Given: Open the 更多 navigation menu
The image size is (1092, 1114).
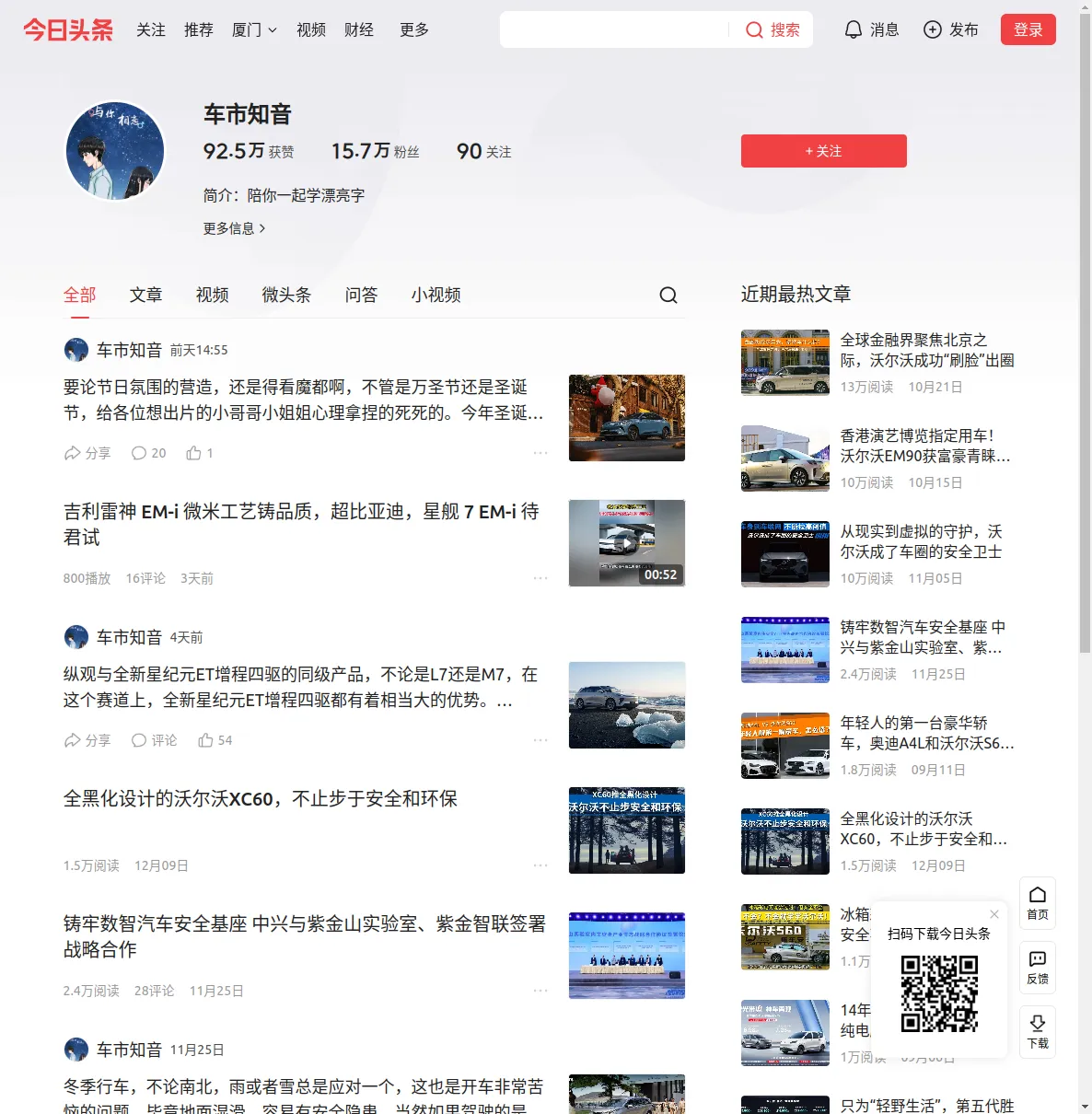Looking at the screenshot, I should tap(414, 29).
